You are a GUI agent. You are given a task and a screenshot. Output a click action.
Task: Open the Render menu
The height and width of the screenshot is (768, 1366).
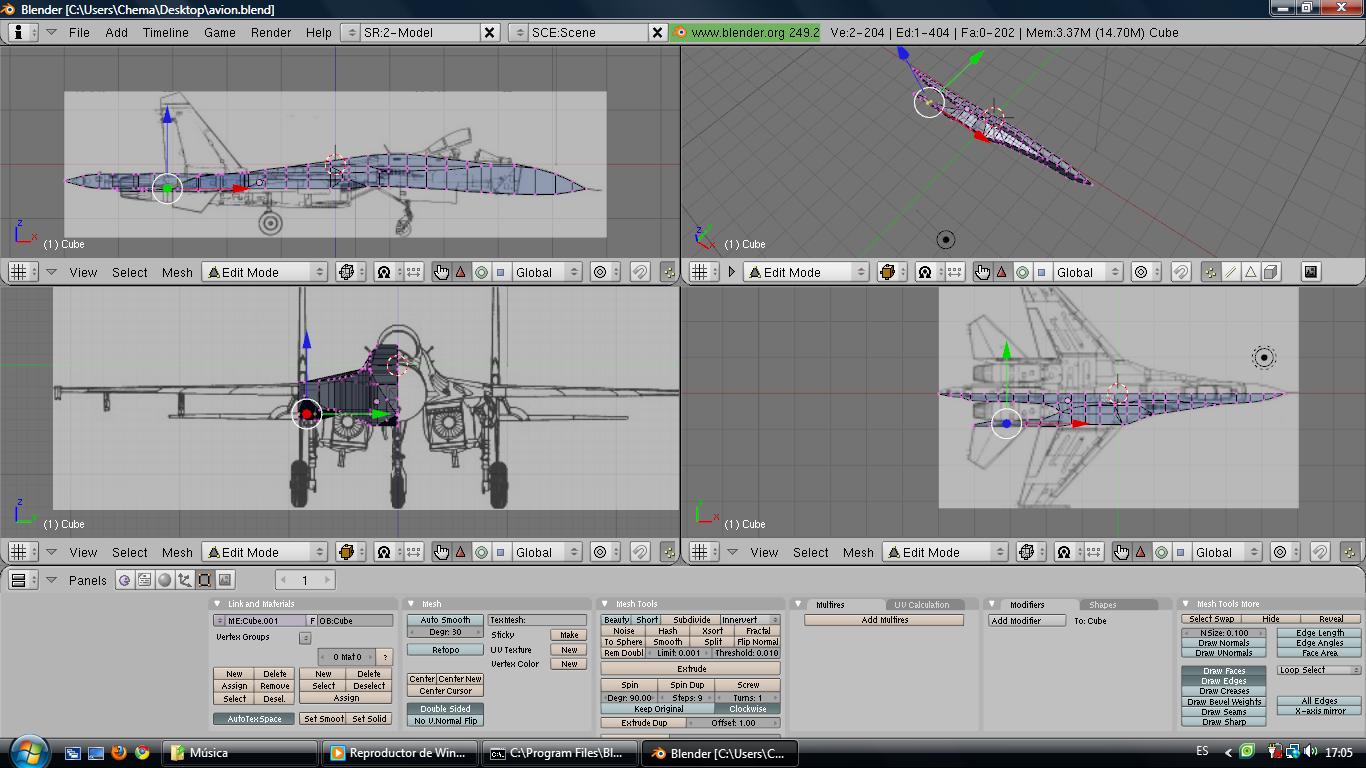coord(271,32)
